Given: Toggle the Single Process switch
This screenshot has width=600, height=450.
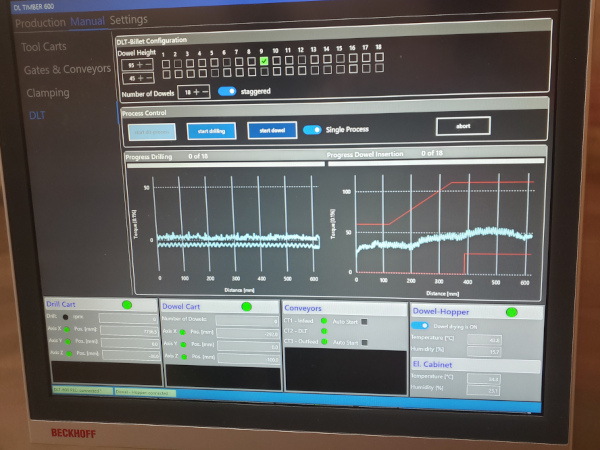Looking at the screenshot, I should (x=312, y=130).
